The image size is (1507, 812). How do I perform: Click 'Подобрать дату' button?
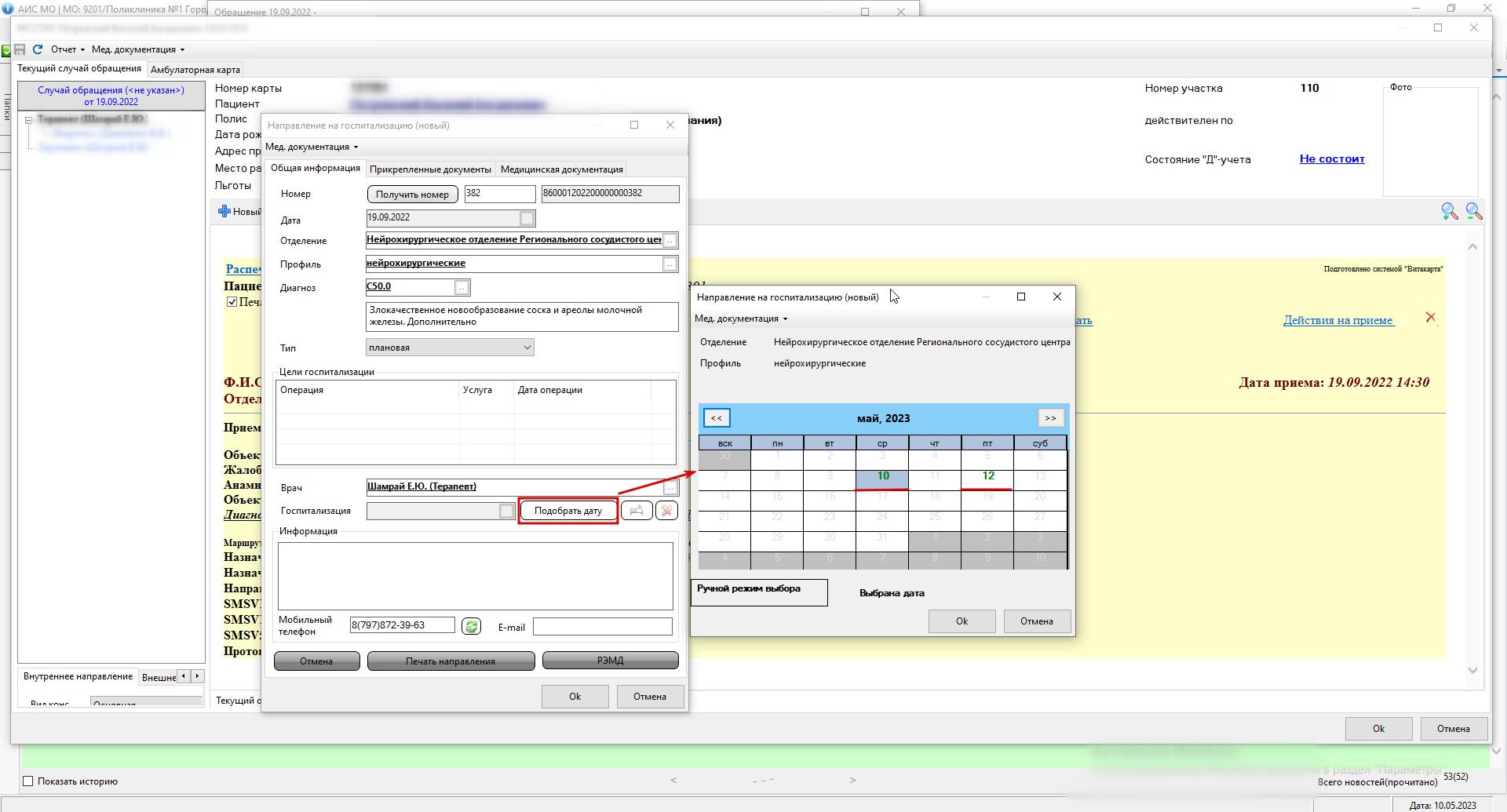click(568, 511)
